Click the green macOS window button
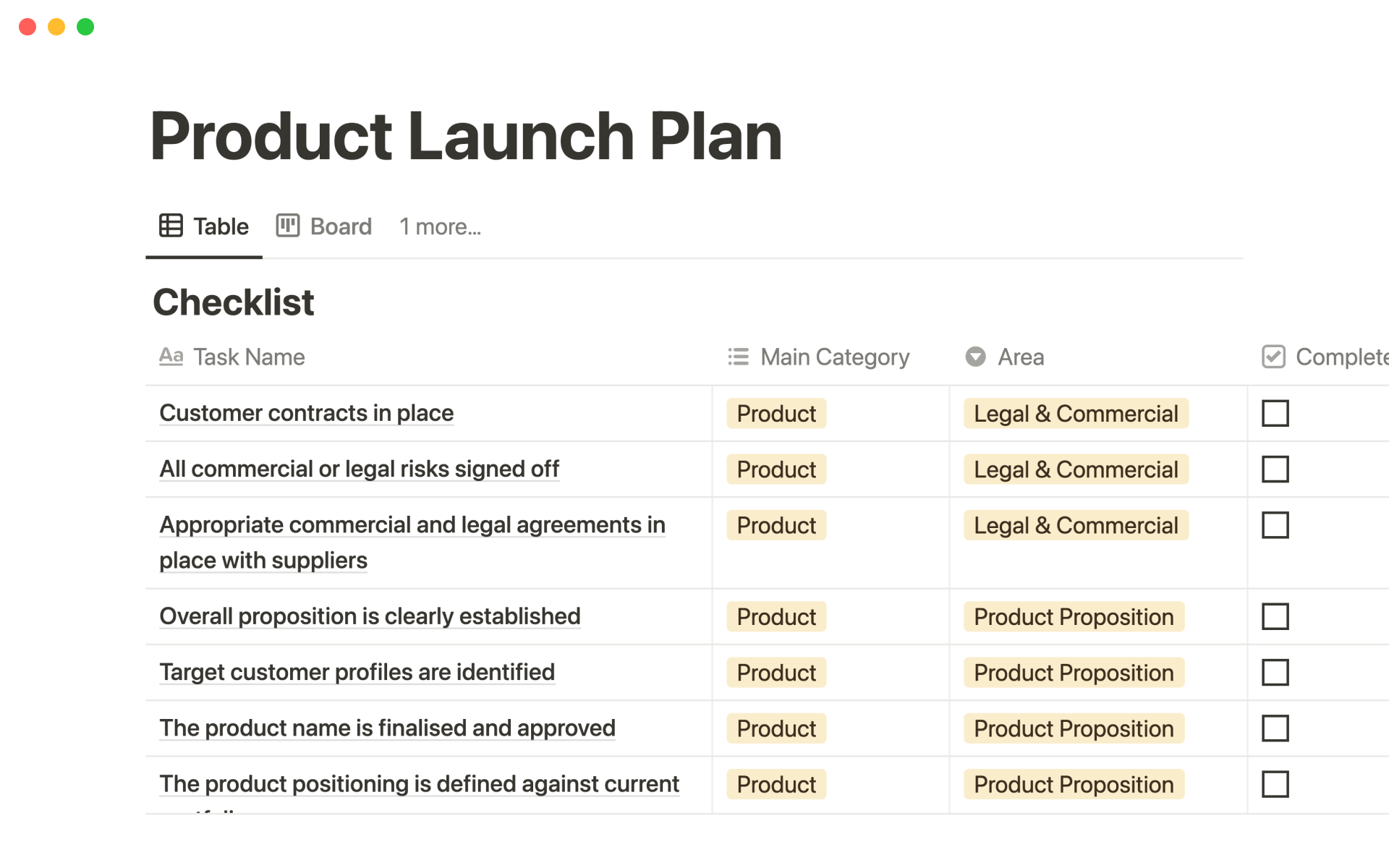 (85, 27)
